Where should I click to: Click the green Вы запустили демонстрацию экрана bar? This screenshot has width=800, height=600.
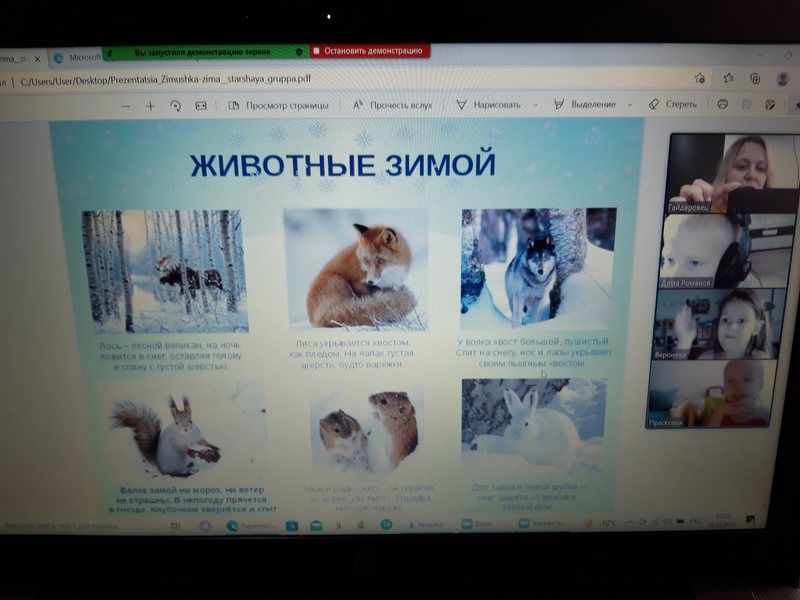pos(206,53)
